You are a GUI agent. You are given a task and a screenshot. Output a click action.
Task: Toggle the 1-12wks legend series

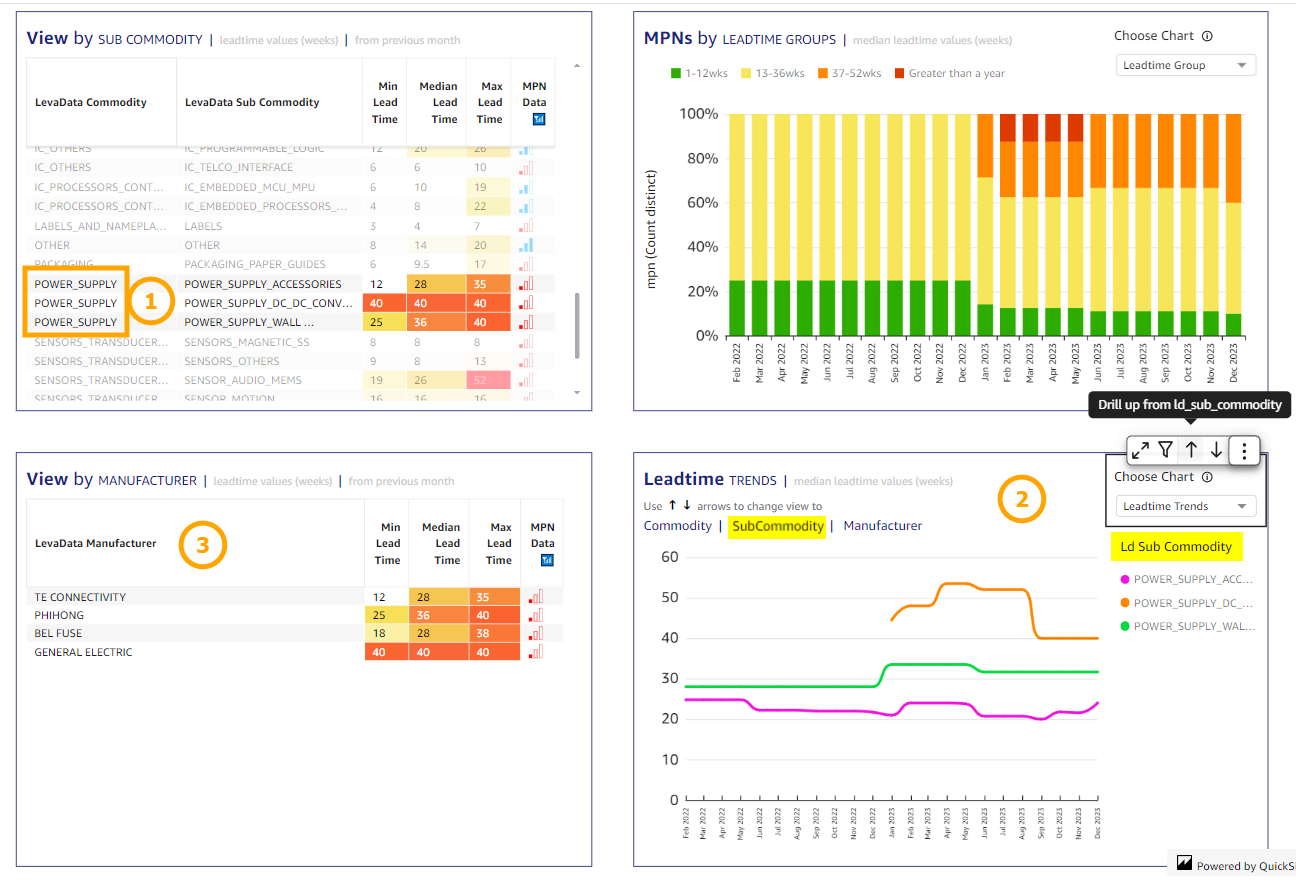pos(700,73)
